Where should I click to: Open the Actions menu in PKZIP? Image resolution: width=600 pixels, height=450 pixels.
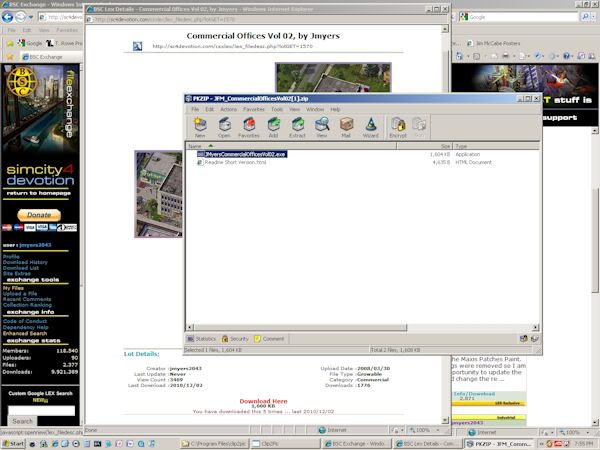tap(228, 109)
